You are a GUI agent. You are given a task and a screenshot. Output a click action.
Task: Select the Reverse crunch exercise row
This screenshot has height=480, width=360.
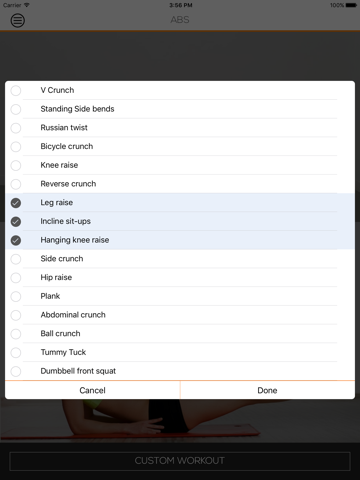[x=180, y=184]
